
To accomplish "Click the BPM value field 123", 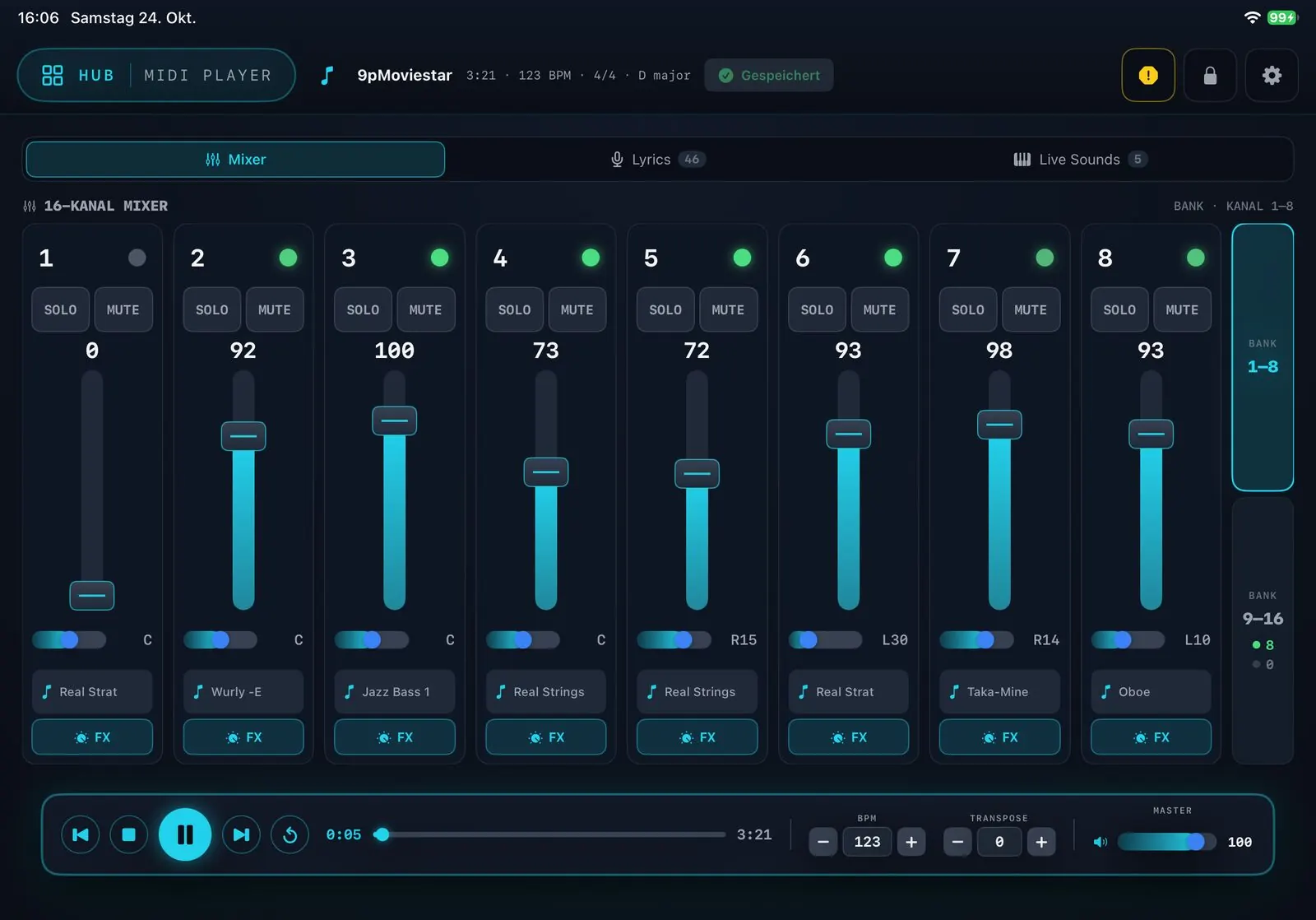I will coord(867,842).
